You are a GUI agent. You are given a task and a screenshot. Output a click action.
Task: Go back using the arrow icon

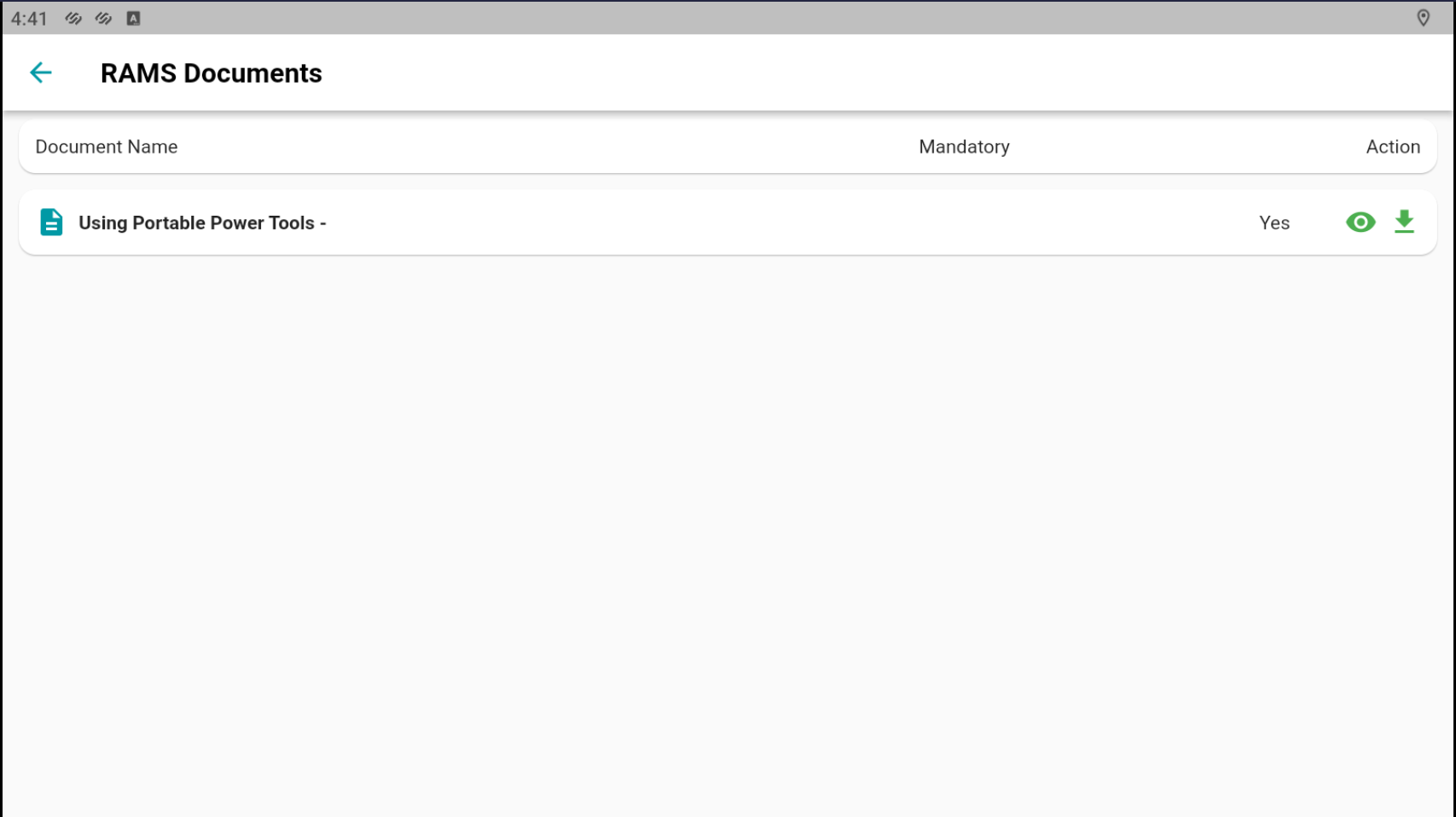pyautogui.click(x=41, y=72)
